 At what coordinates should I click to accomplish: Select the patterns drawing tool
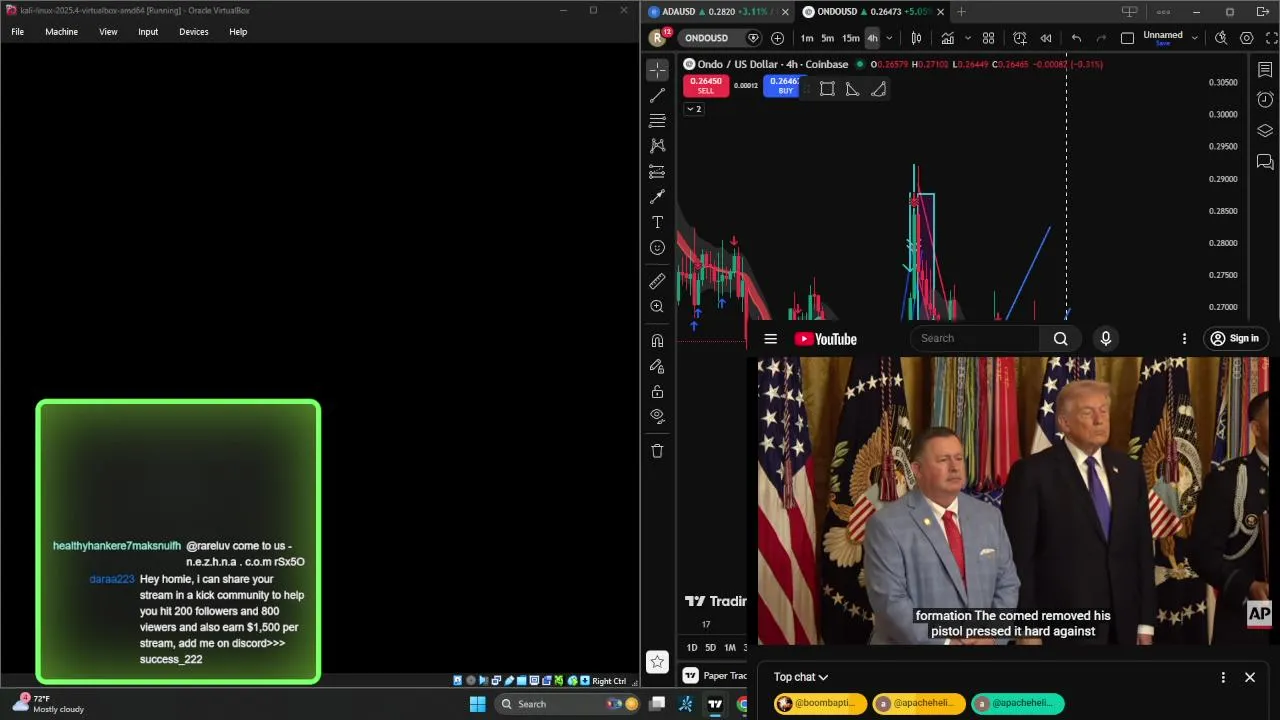(657, 146)
